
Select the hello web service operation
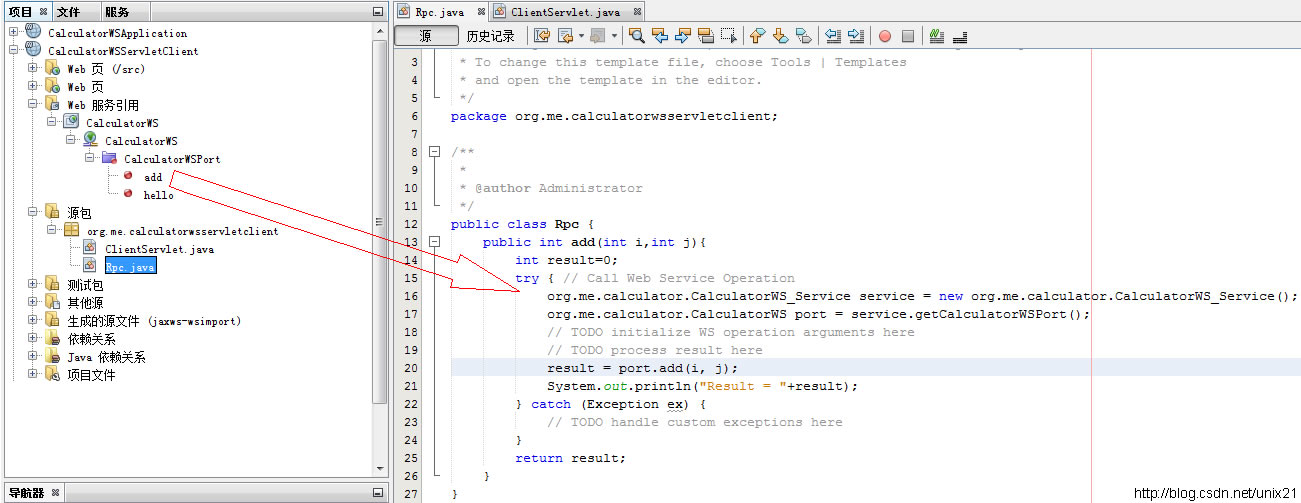(x=158, y=195)
